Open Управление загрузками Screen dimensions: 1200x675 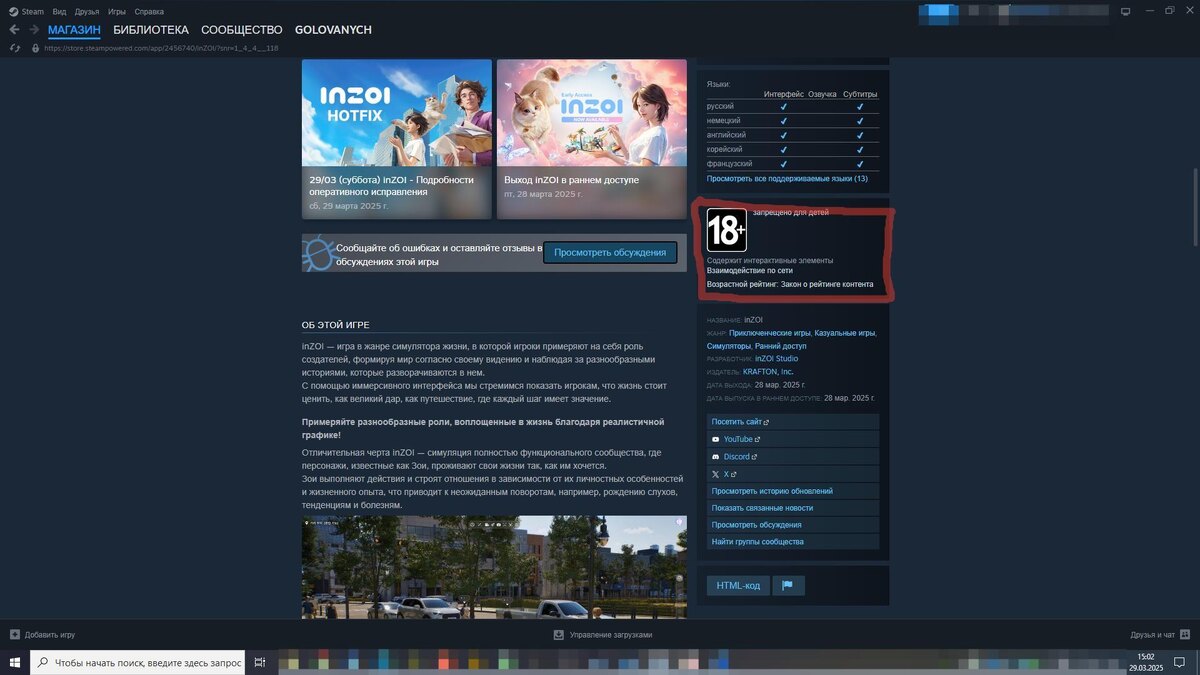603,635
